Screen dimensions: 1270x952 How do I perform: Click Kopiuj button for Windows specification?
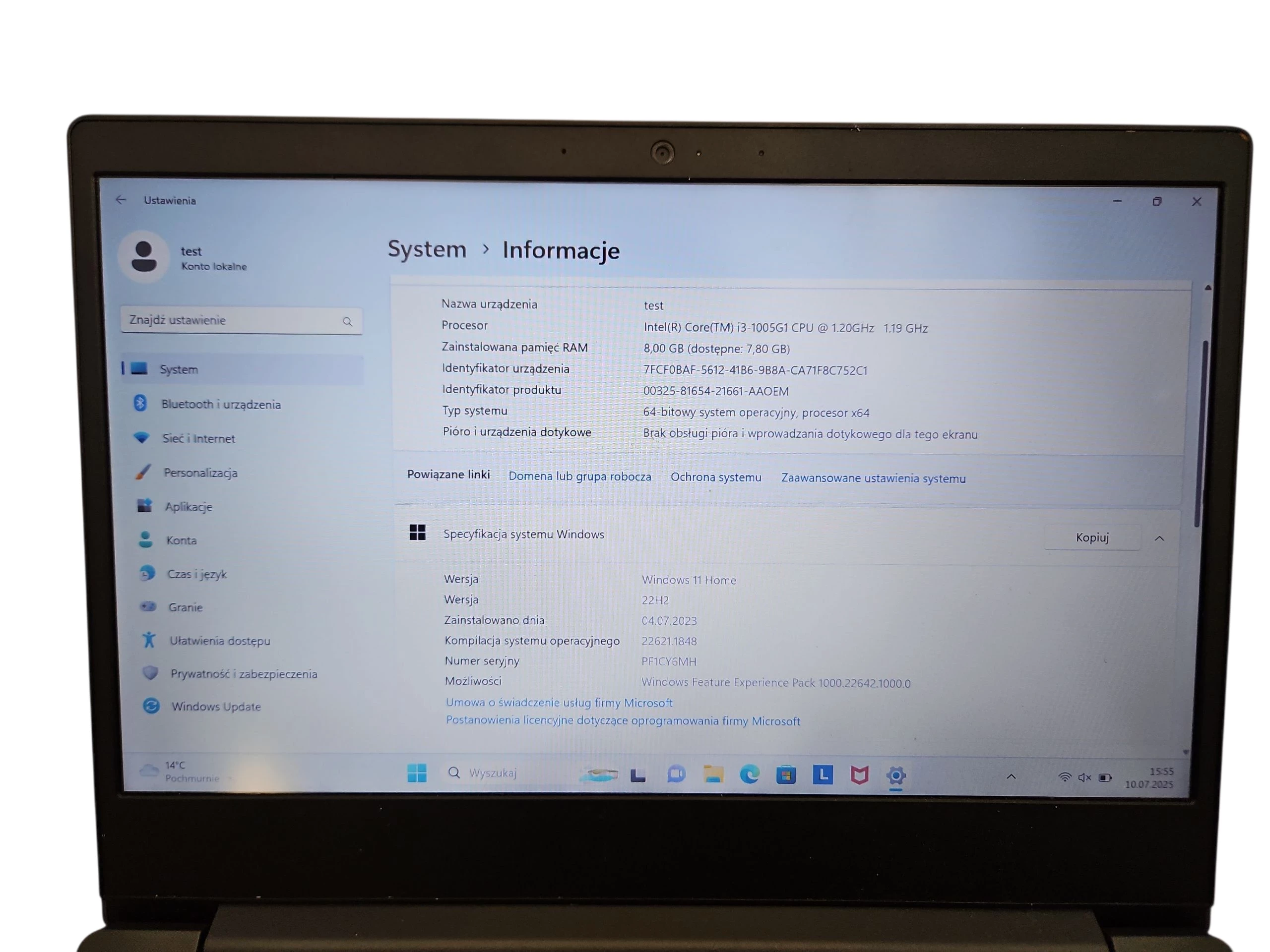coord(1092,537)
